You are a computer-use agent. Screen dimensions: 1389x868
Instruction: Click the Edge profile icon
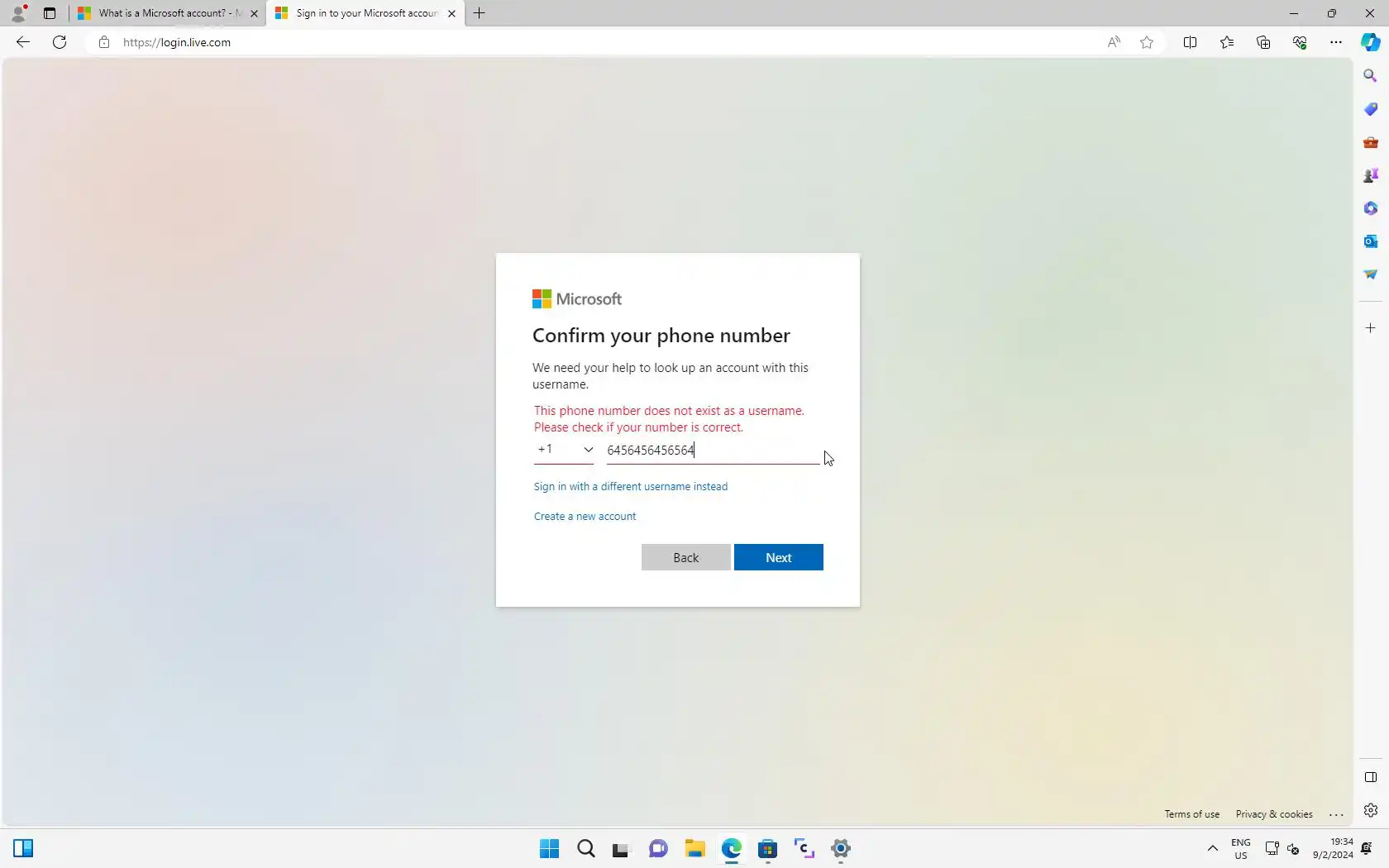tap(18, 13)
